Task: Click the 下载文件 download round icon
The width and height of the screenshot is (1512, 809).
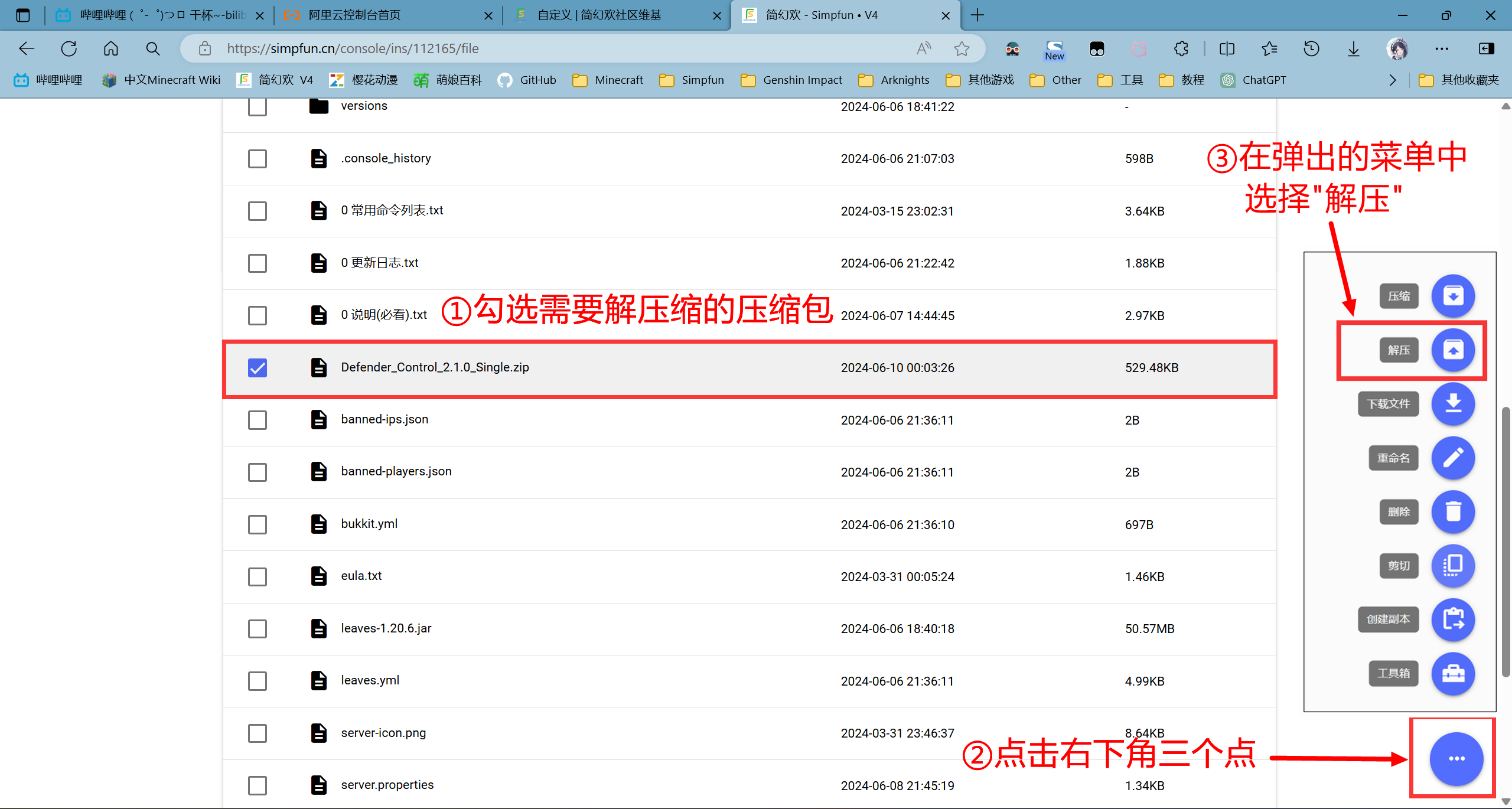Action: coord(1453,404)
